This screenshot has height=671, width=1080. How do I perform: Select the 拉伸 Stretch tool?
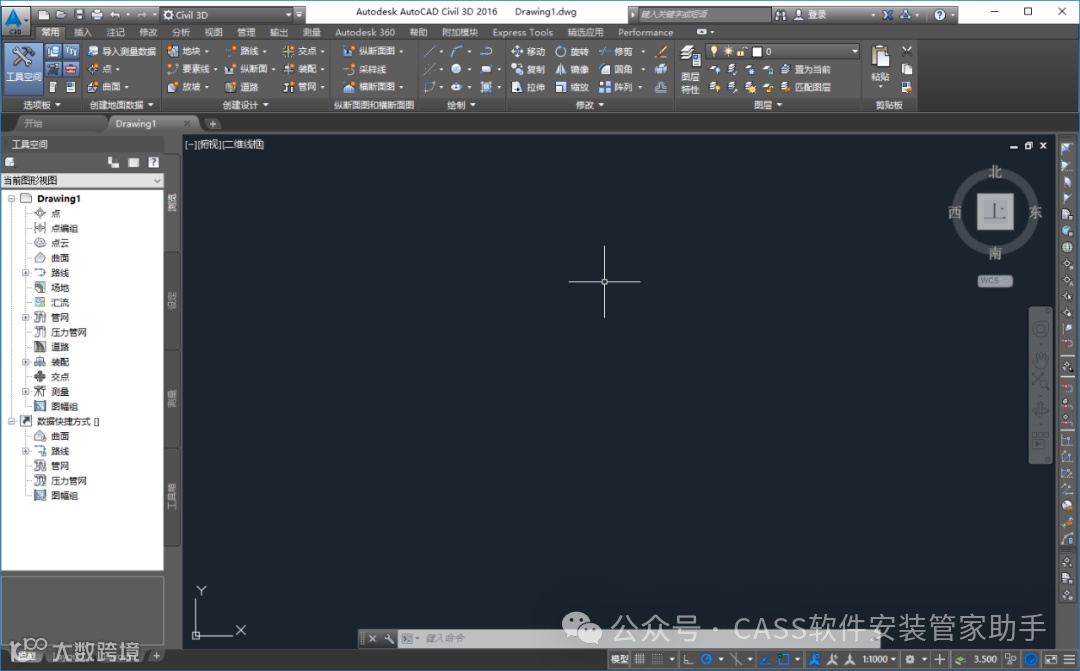[x=528, y=87]
